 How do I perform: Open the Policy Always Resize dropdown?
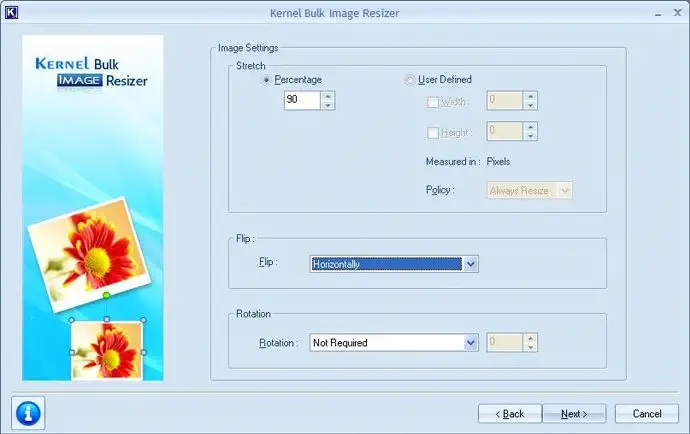click(529, 191)
